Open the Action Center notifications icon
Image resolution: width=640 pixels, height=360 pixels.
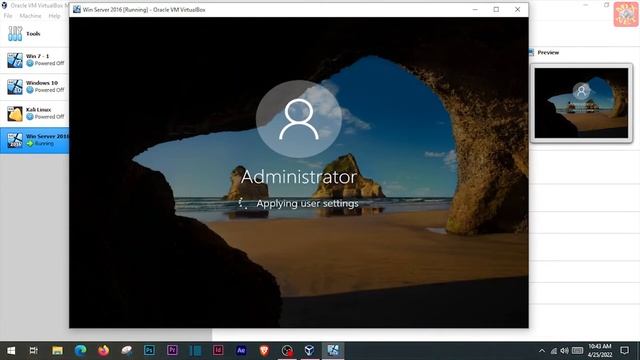click(x=624, y=351)
